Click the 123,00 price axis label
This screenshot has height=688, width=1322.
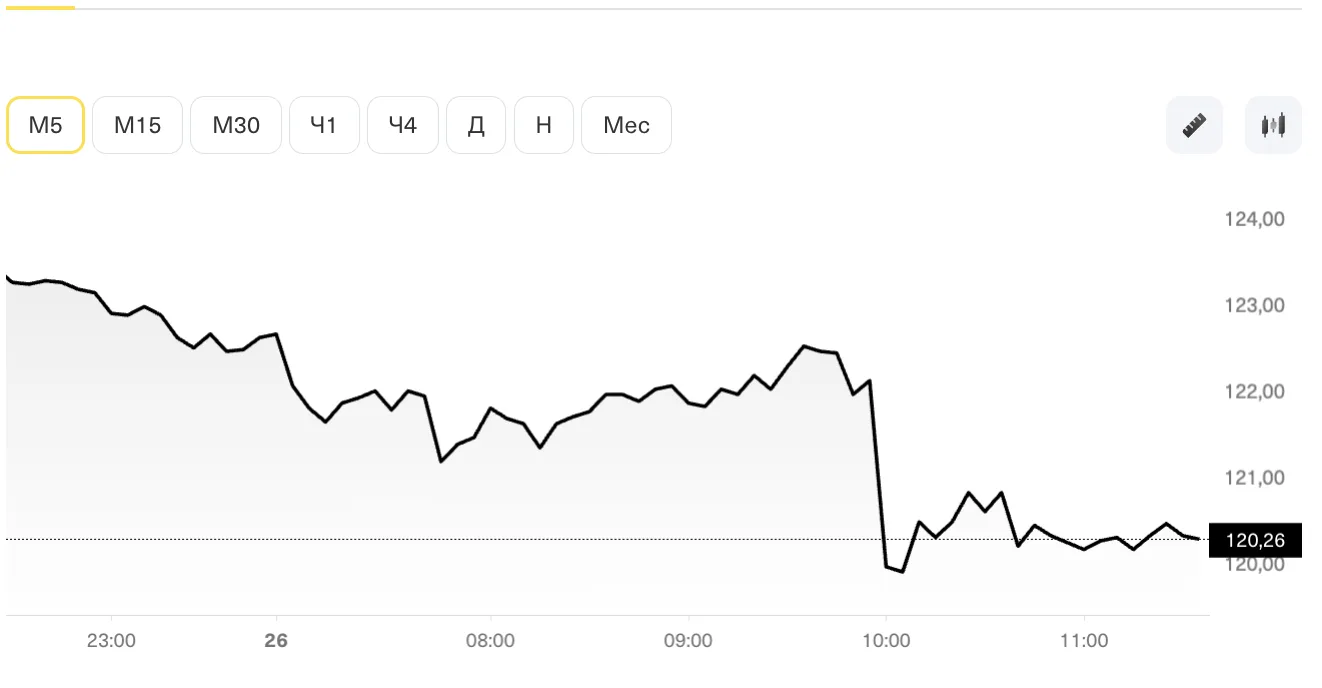1254,305
